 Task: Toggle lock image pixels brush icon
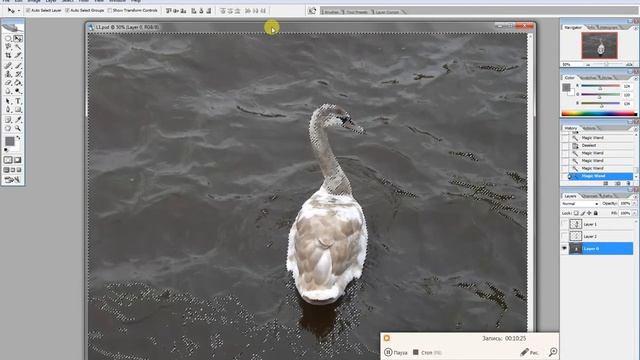tap(583, 213)
